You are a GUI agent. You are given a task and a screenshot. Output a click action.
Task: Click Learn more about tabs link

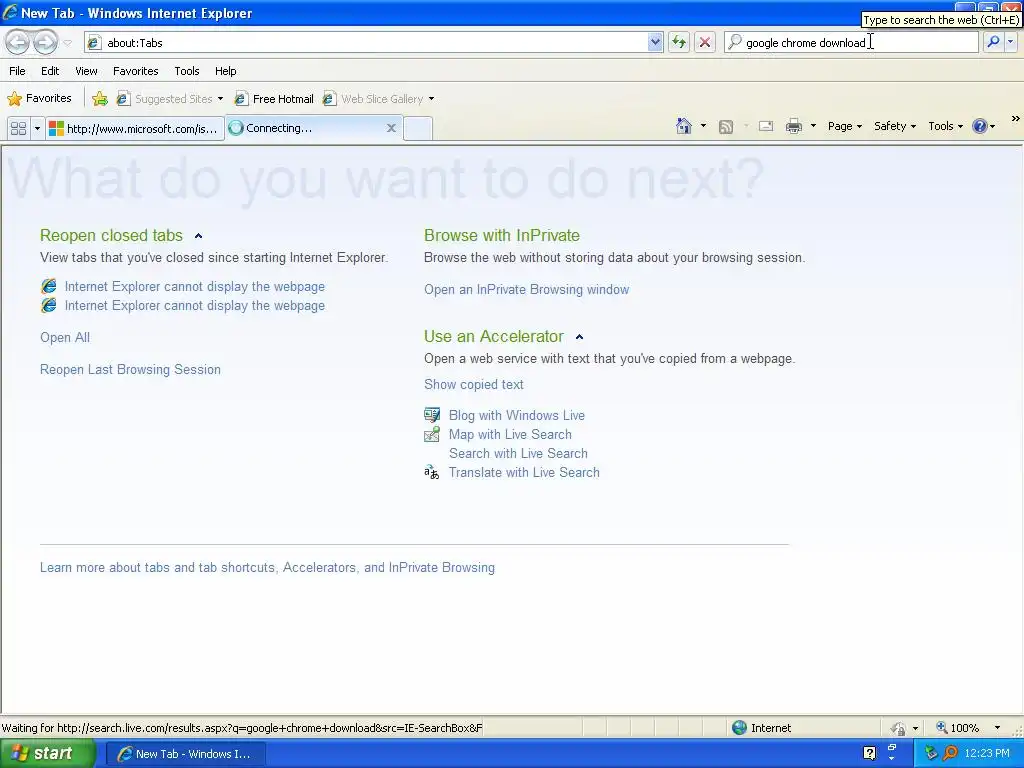pyautogui.click(x=267, y=567)
